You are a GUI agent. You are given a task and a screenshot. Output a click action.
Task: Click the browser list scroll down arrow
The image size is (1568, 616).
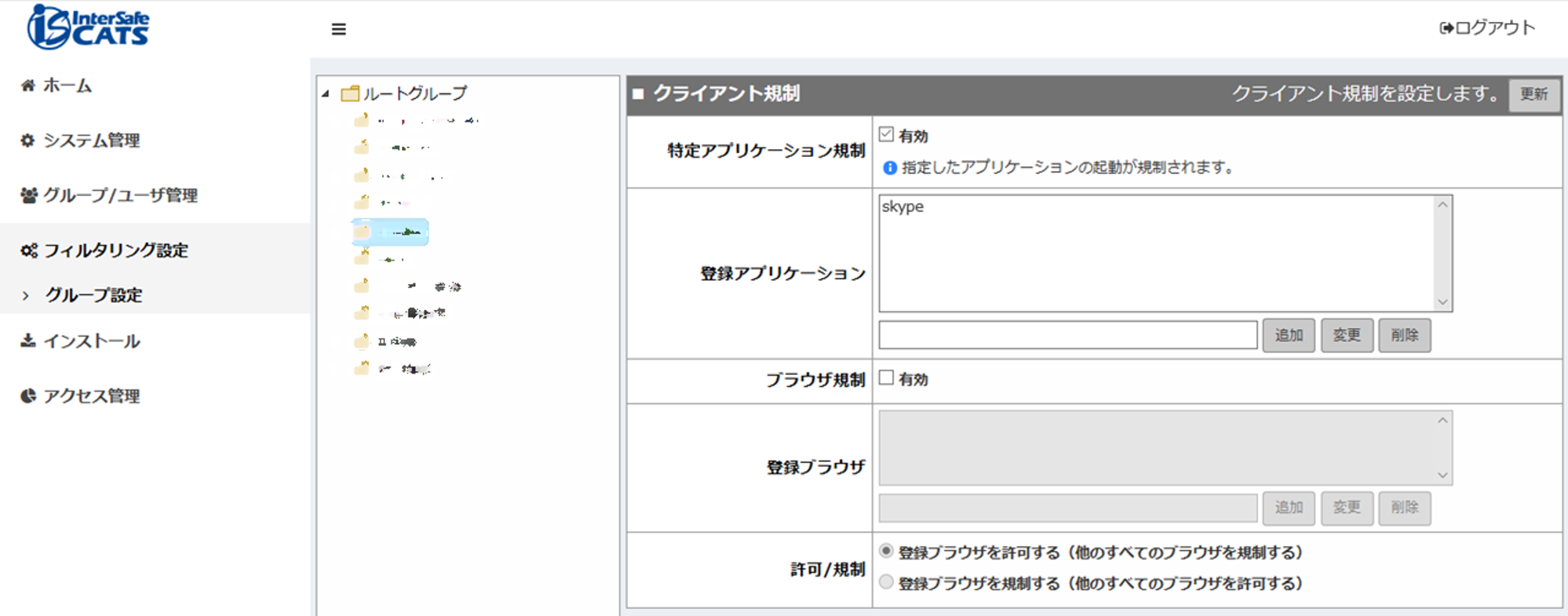tap(1442, 475)
